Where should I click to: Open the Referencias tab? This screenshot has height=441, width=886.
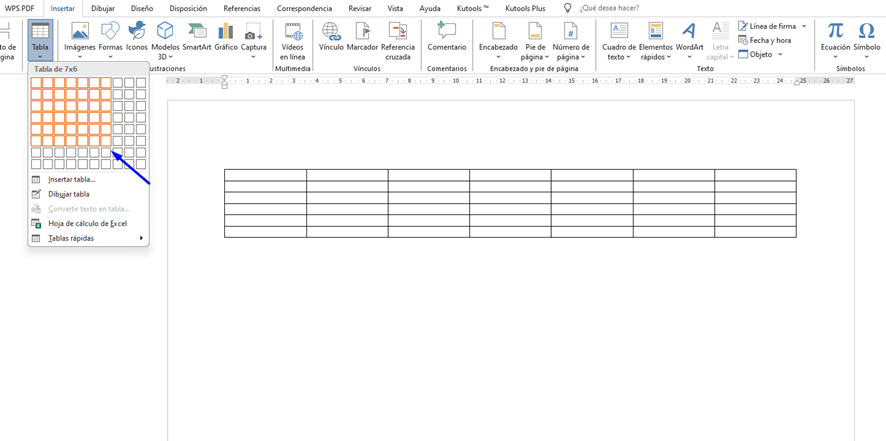[x=242, y=8]
